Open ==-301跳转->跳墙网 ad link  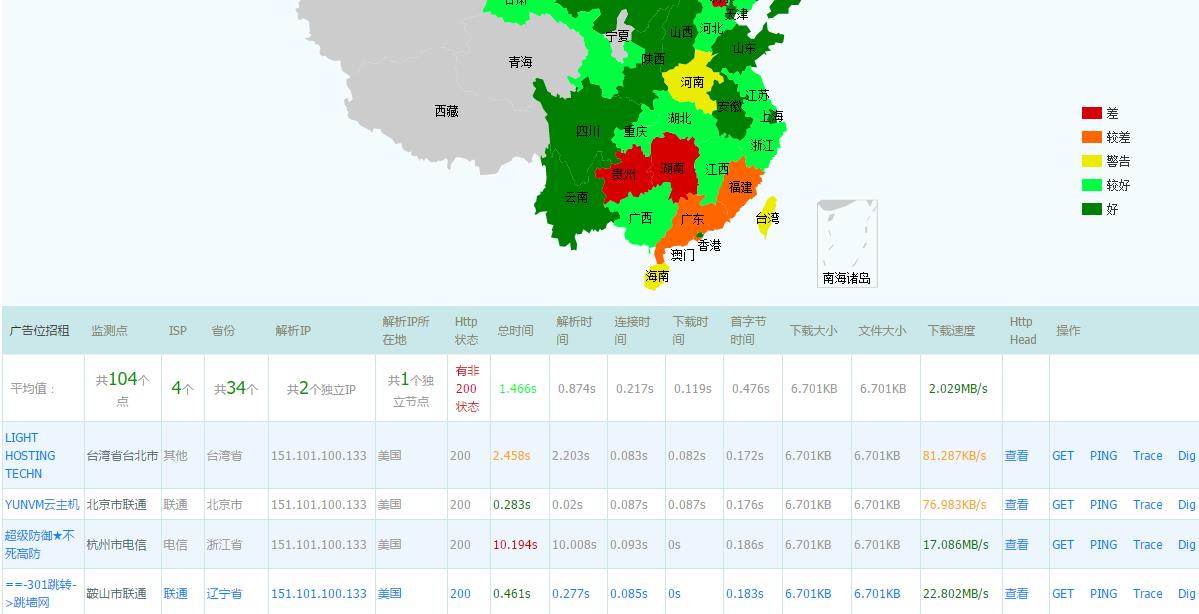(41, 594)
